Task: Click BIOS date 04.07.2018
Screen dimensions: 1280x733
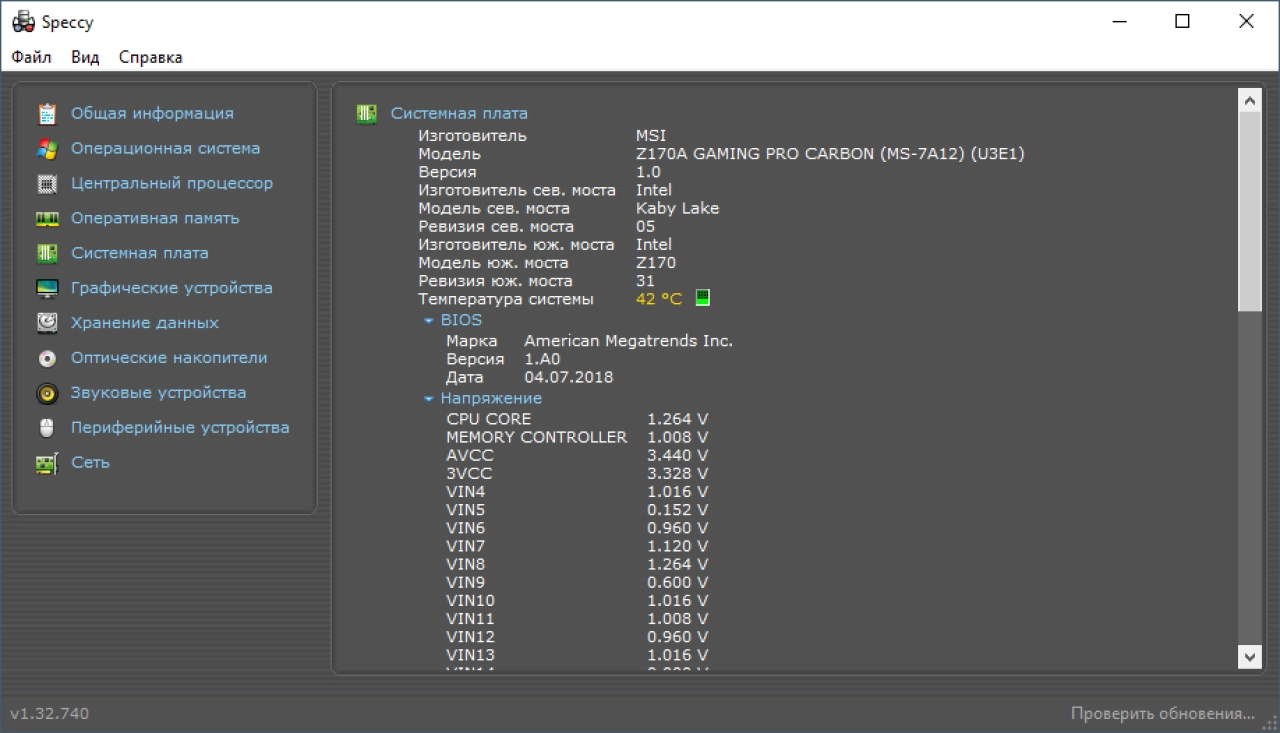Action: pos(569,378)
